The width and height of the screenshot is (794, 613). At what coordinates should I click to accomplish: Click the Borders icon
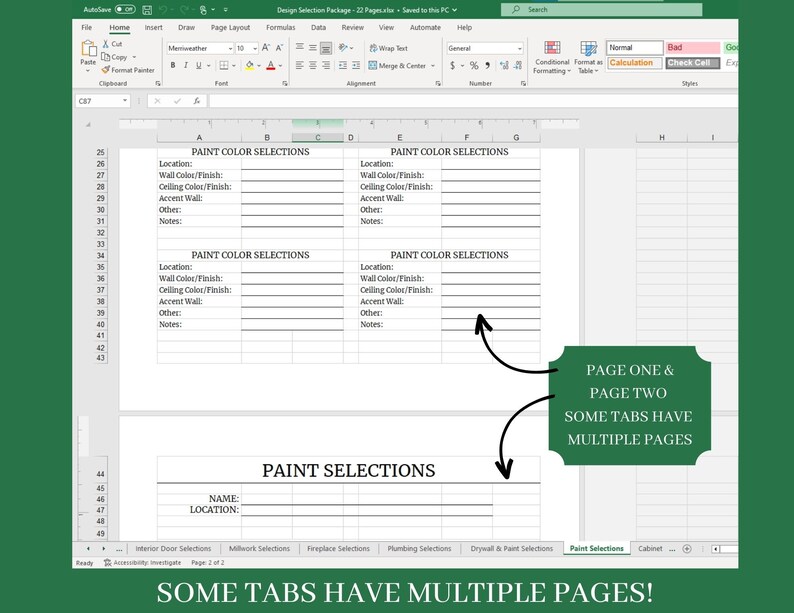coord(223,65)
